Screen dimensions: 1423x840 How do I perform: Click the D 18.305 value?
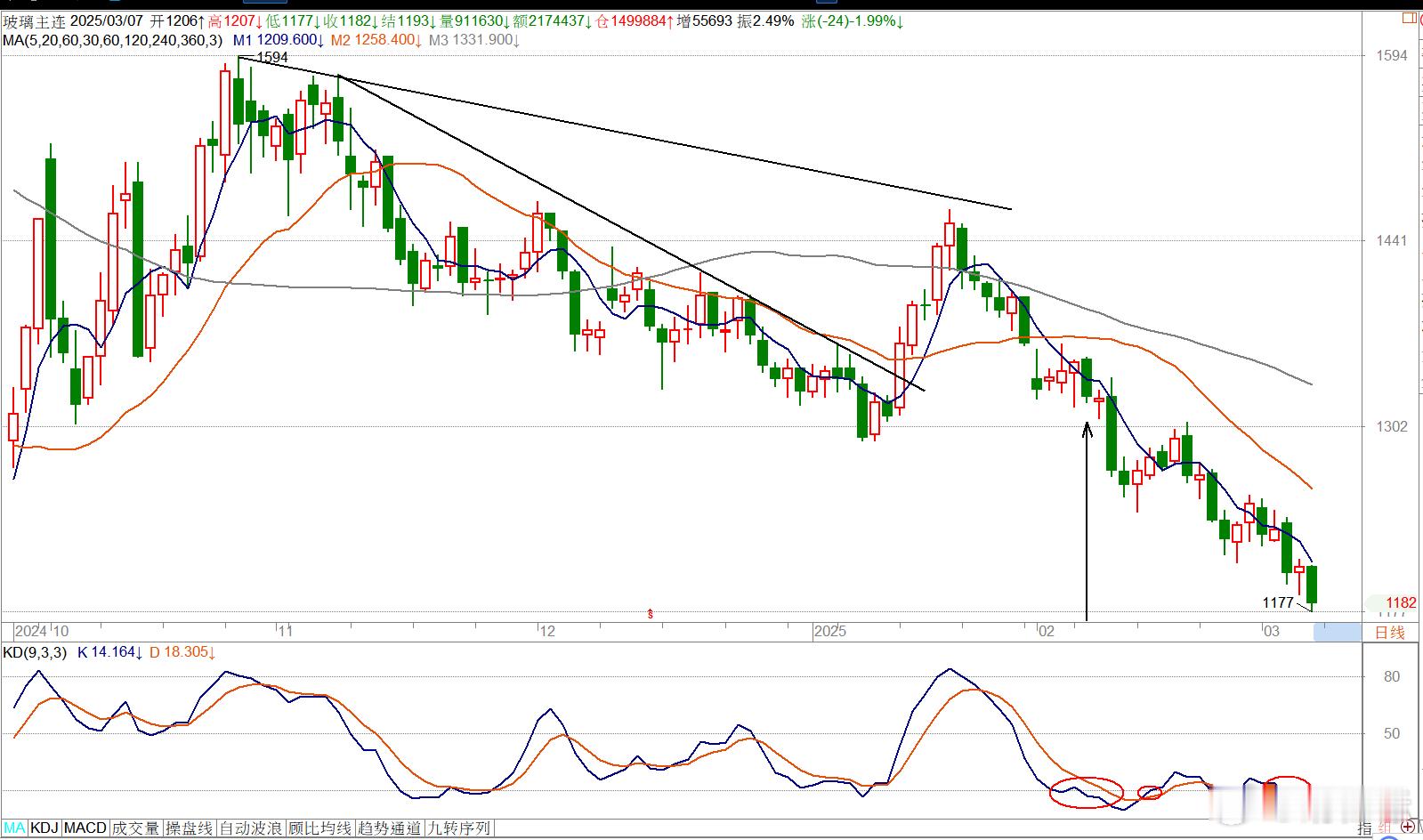182,652
